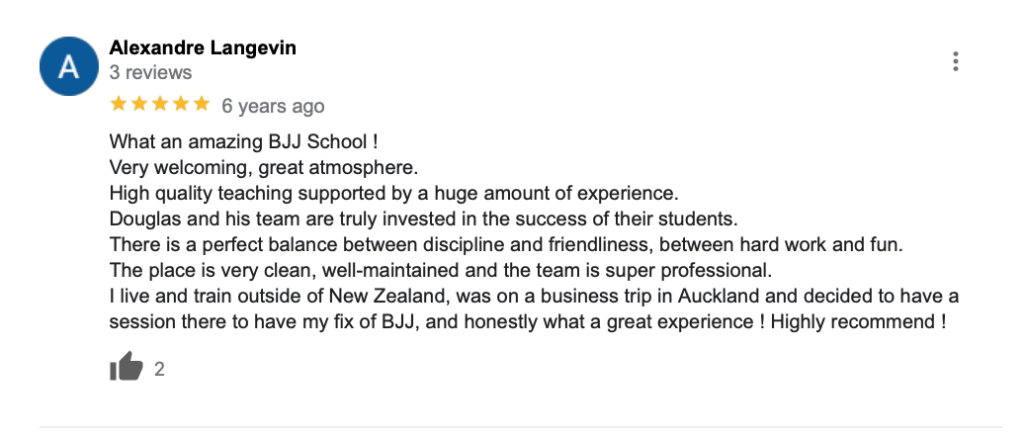Click the '6 years ago' timestamp
Screen dimensions: 1024x437
pyautogui.click(x=273, y=106)
